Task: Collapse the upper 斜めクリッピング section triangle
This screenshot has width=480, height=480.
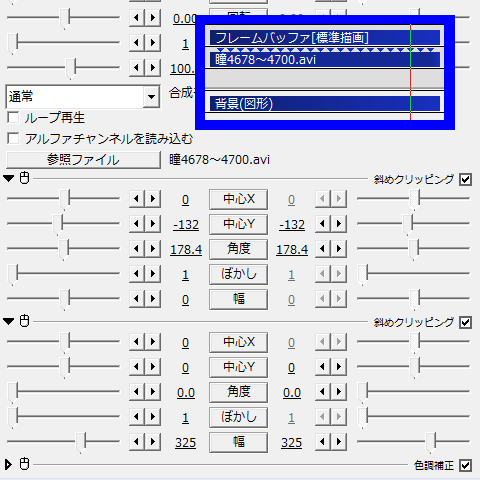Action: tap(9, 179)
